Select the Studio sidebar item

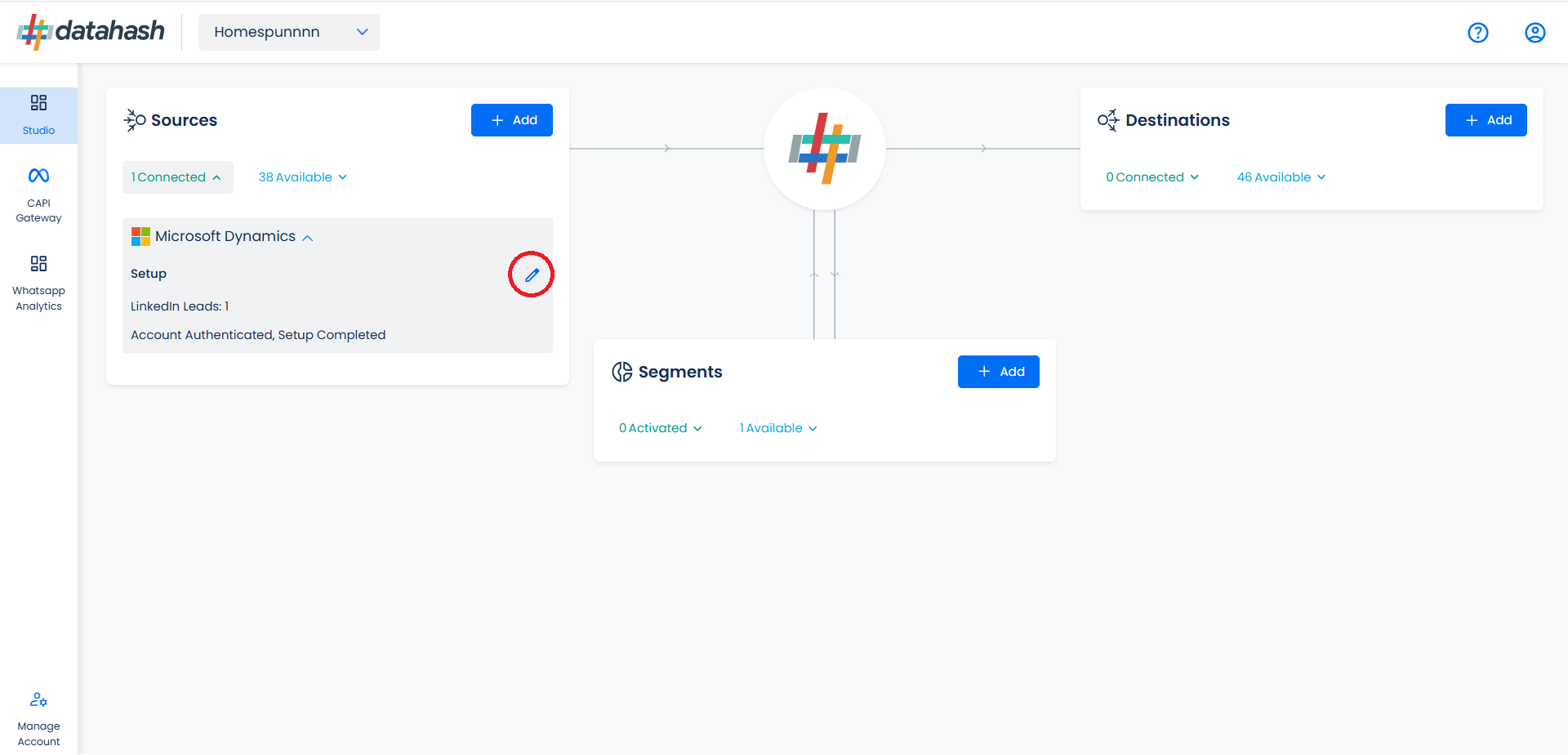(38, 115)
